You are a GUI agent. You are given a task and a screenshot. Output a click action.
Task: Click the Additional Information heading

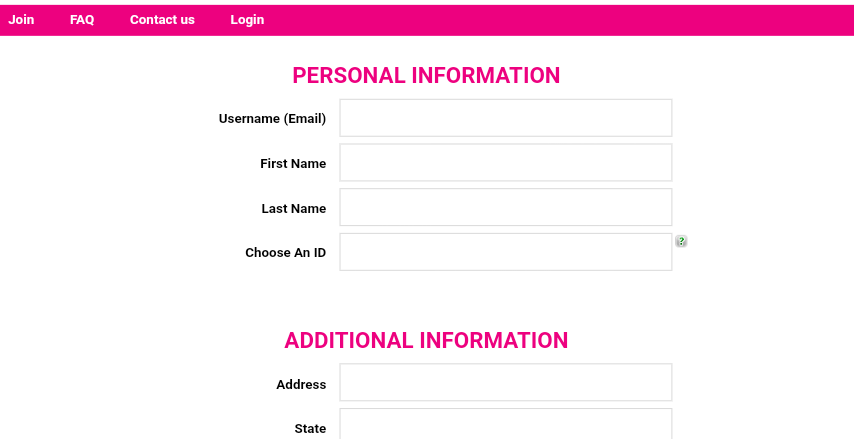pyautogui.click(x=426, y=341)
